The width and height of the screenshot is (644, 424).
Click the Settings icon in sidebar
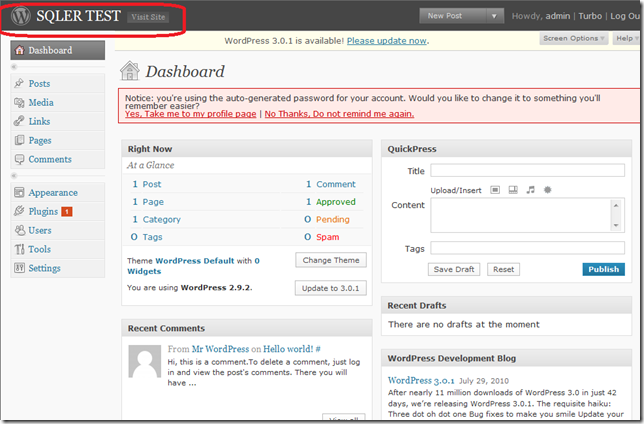pyautogui.click(x=19, y=268)
